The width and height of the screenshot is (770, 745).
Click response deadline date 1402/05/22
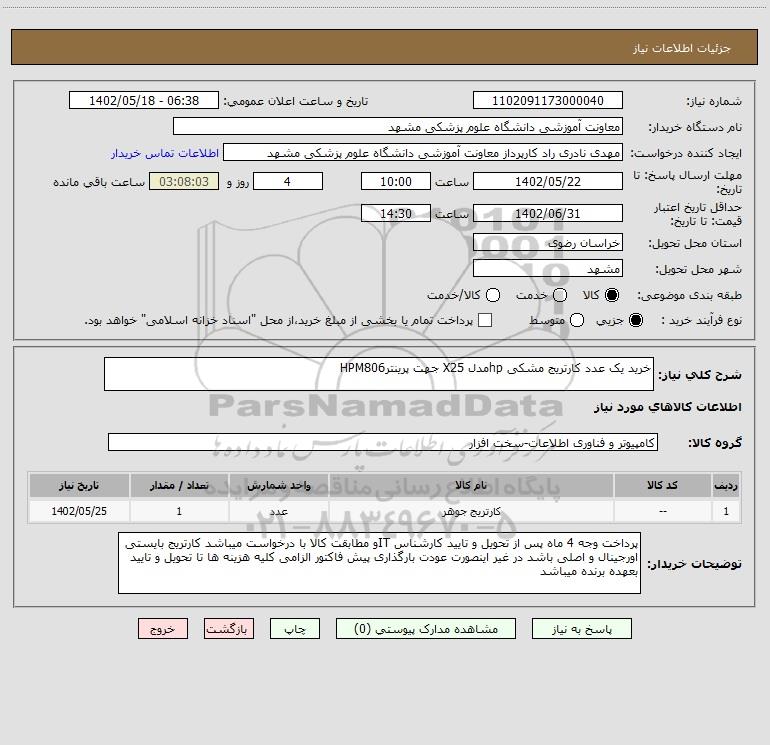(x=548, y=181)
